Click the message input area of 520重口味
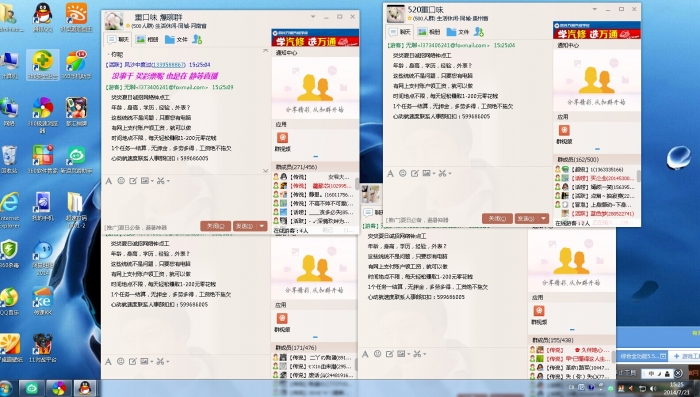 (x=467, y=196)
